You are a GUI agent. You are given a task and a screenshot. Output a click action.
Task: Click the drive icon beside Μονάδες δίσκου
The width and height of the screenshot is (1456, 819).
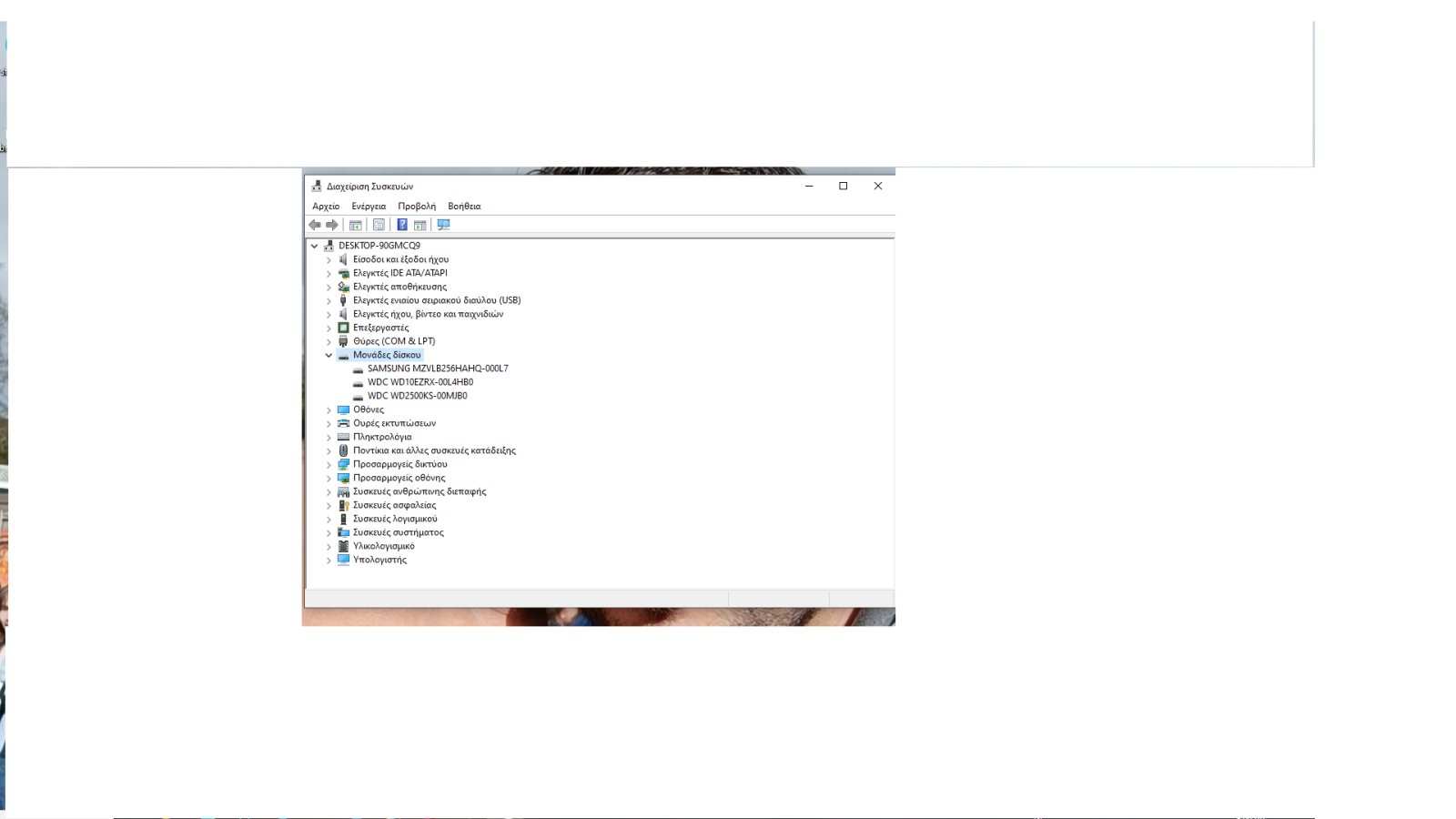click(x=343, y=355)
